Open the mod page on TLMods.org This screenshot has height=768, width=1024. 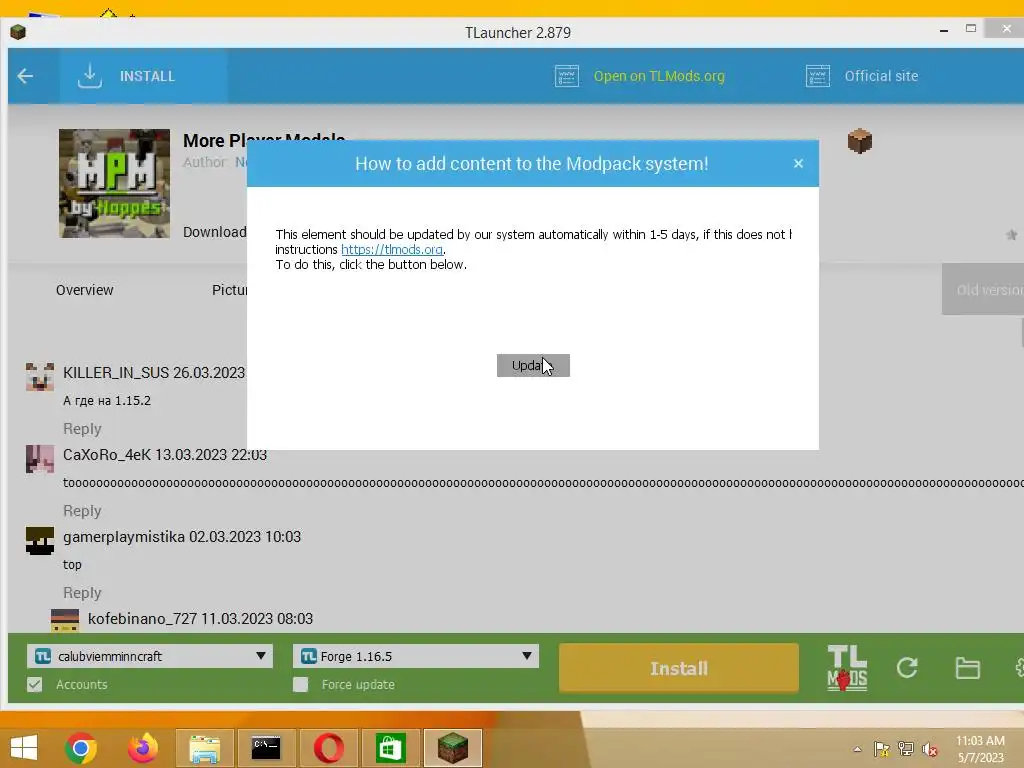pos(658,76)
